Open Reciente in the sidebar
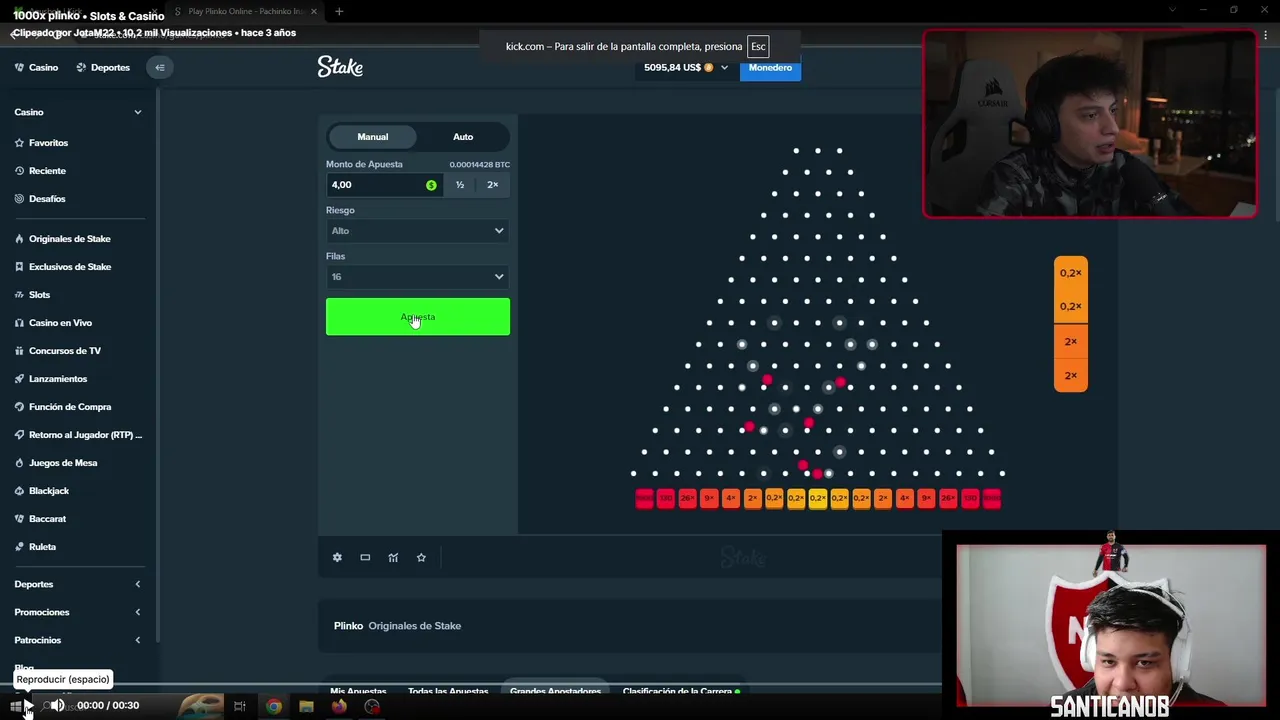1280x720 pixels. tap(40, 171)
